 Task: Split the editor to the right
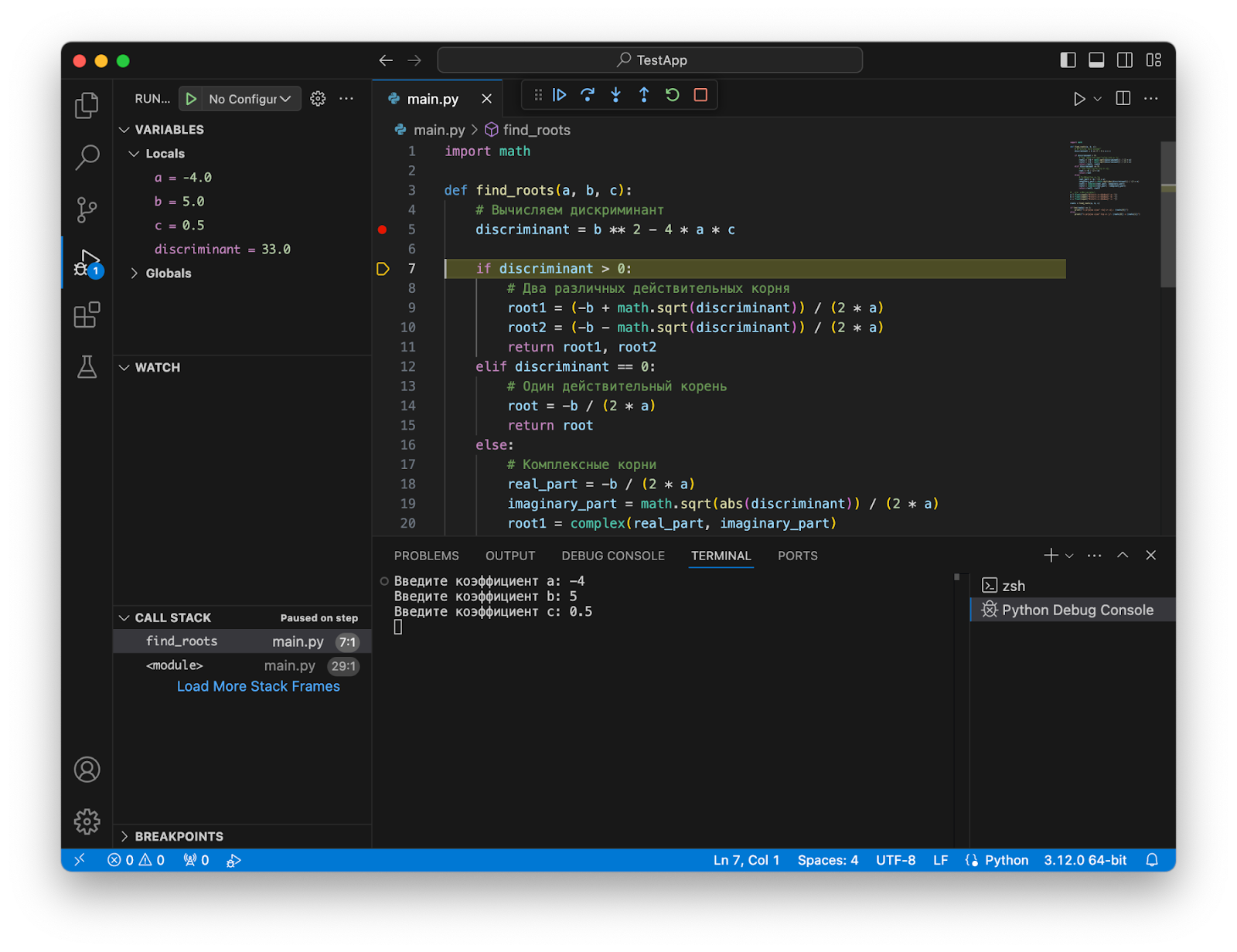click(x=1123, y=99)
